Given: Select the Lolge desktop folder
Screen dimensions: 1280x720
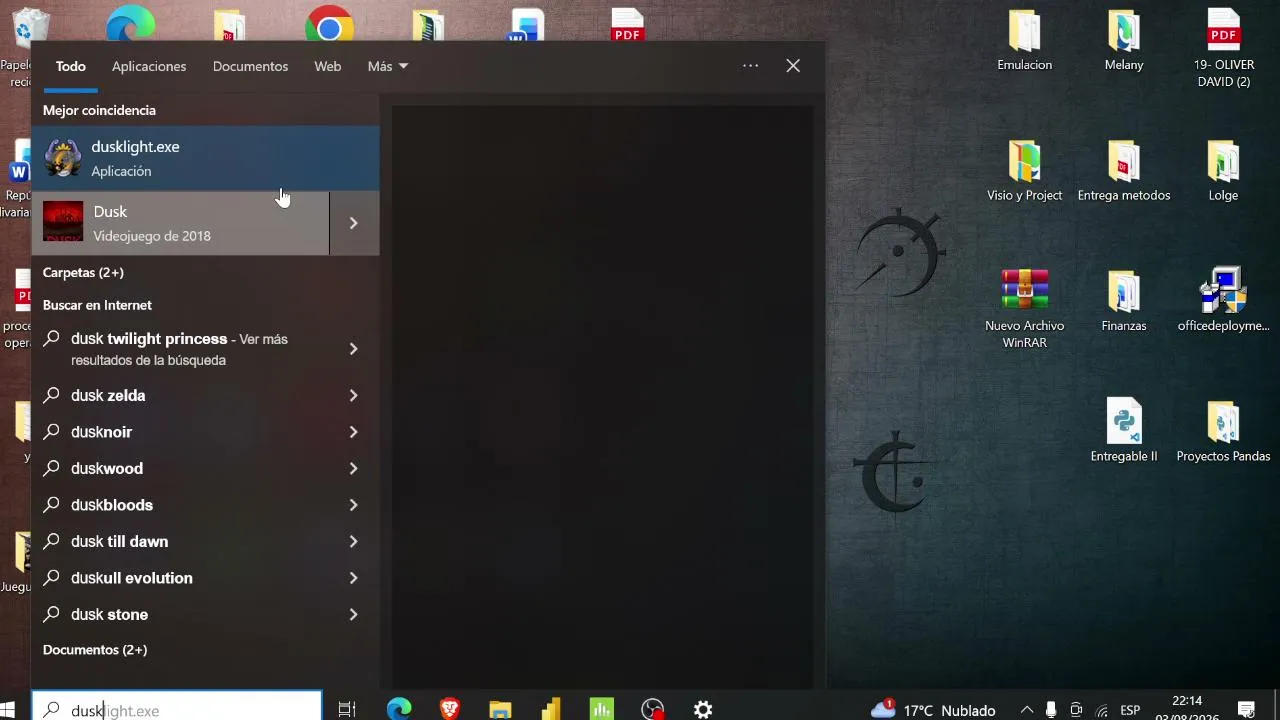Looking at the screenshot, I should tap(1223, 171).
